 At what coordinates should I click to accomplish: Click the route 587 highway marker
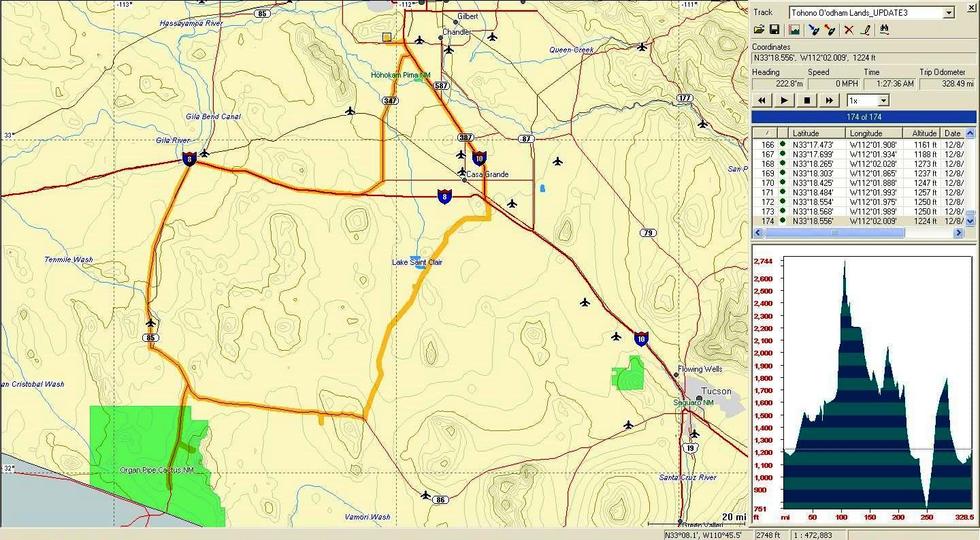[x=441, y=85]
